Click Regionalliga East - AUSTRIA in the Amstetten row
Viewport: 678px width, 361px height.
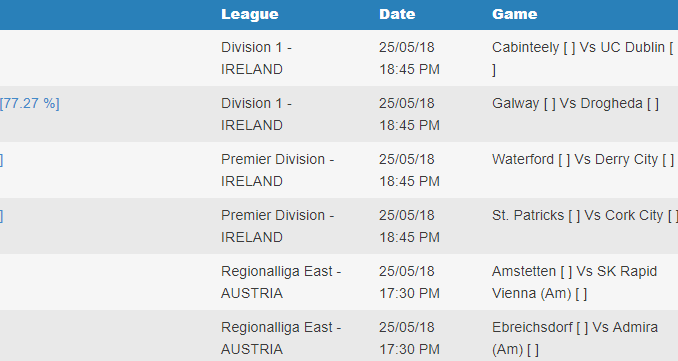[x=281, y=282]
